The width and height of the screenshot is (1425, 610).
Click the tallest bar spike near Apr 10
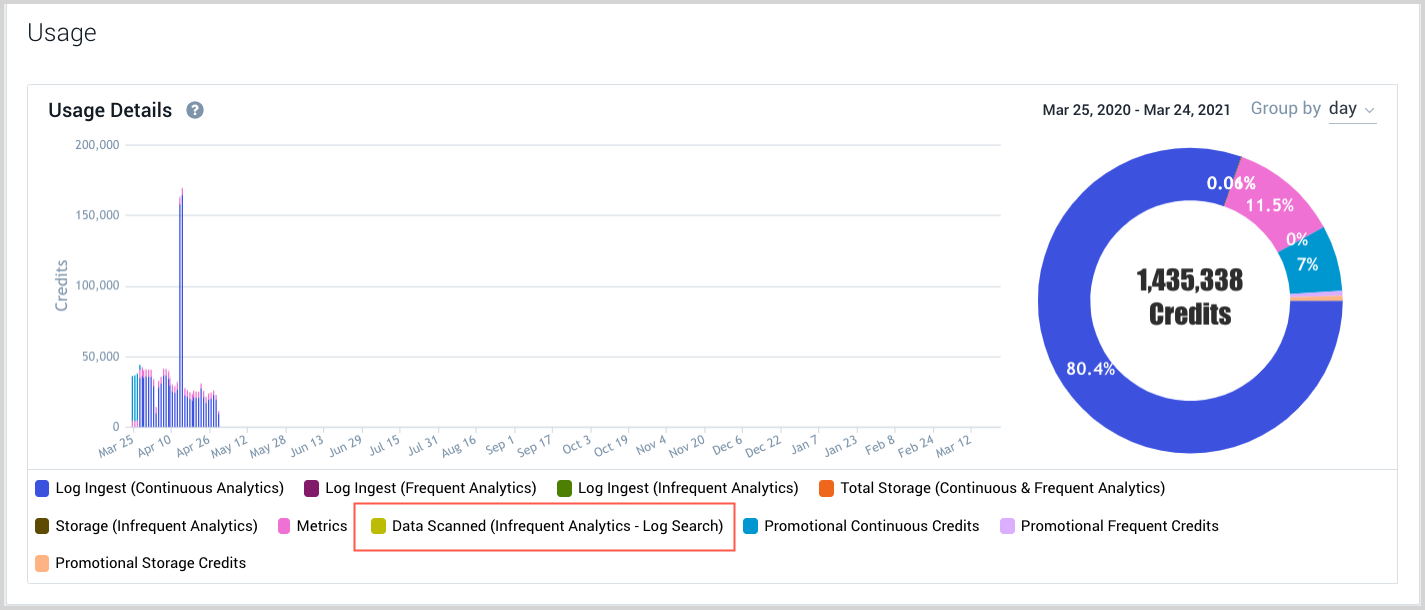[x=183, y=300]
